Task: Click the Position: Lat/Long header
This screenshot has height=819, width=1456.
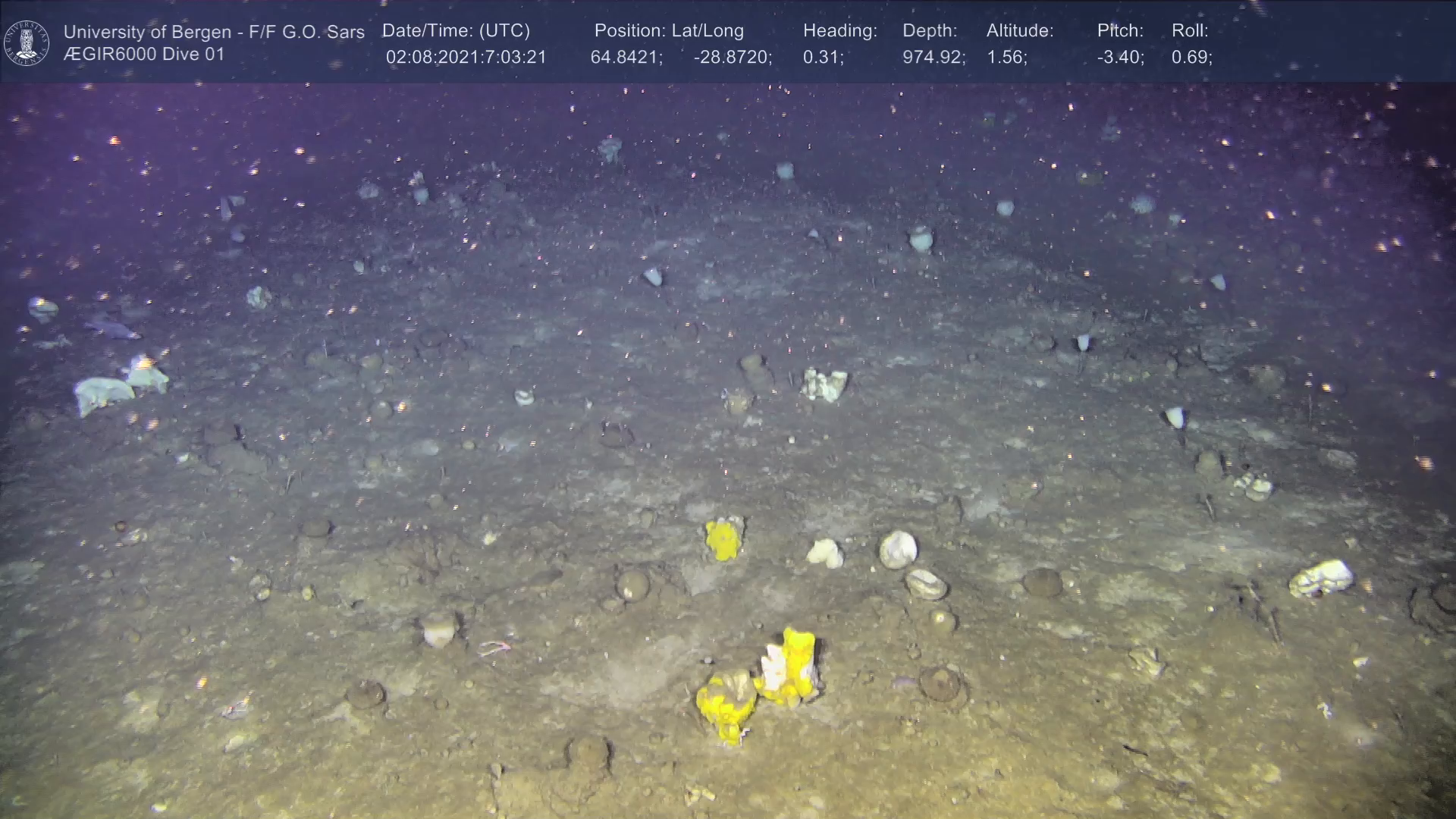Action: pos(669,31)
